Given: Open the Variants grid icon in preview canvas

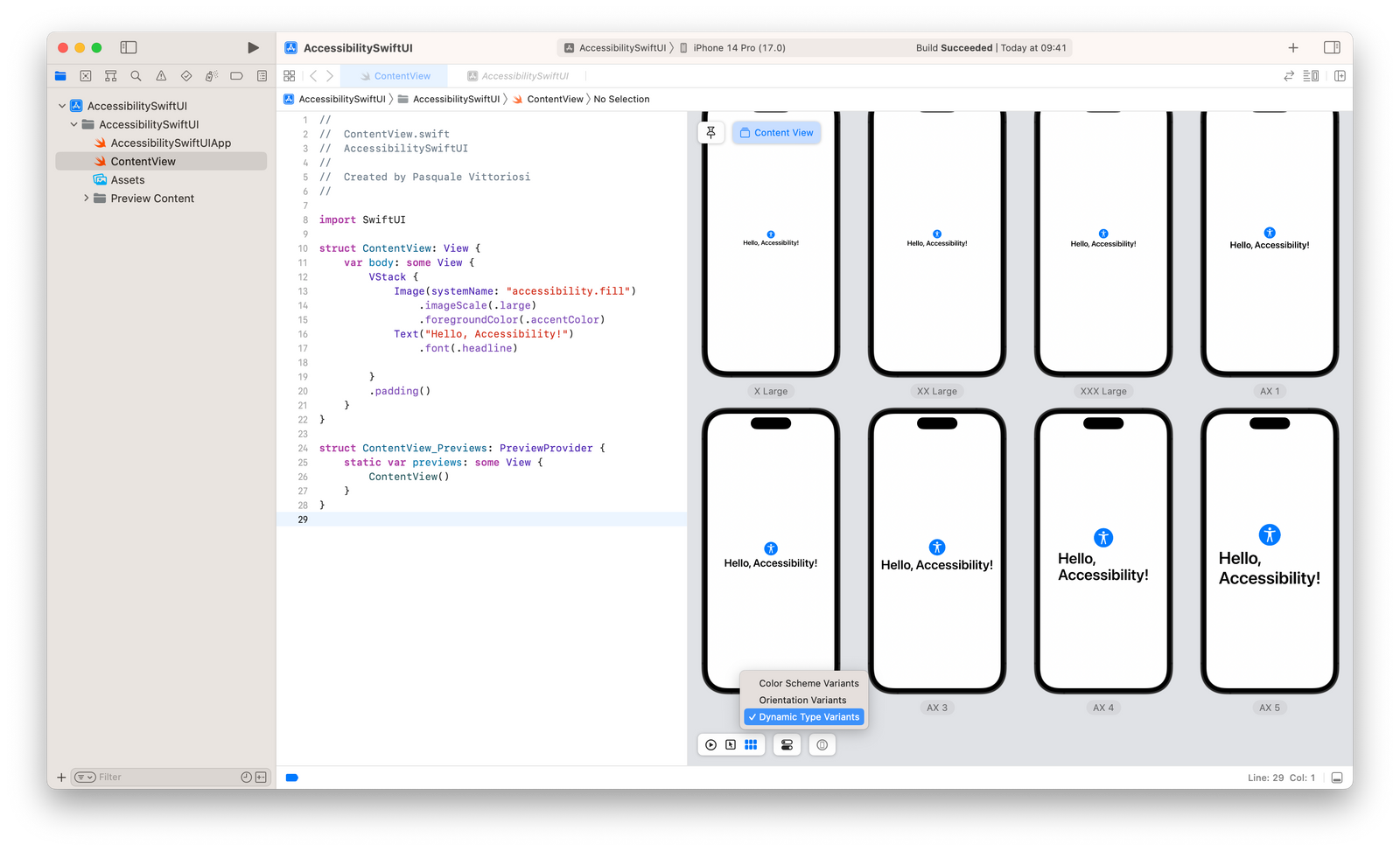Looking at the screenshot, I should click(751, 744).
